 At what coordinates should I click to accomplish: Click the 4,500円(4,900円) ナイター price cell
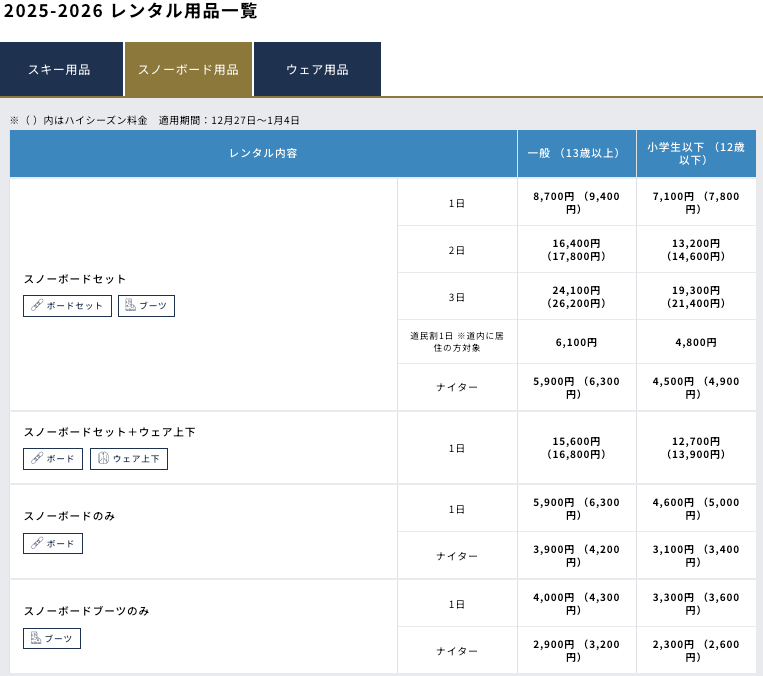[696, 387]
